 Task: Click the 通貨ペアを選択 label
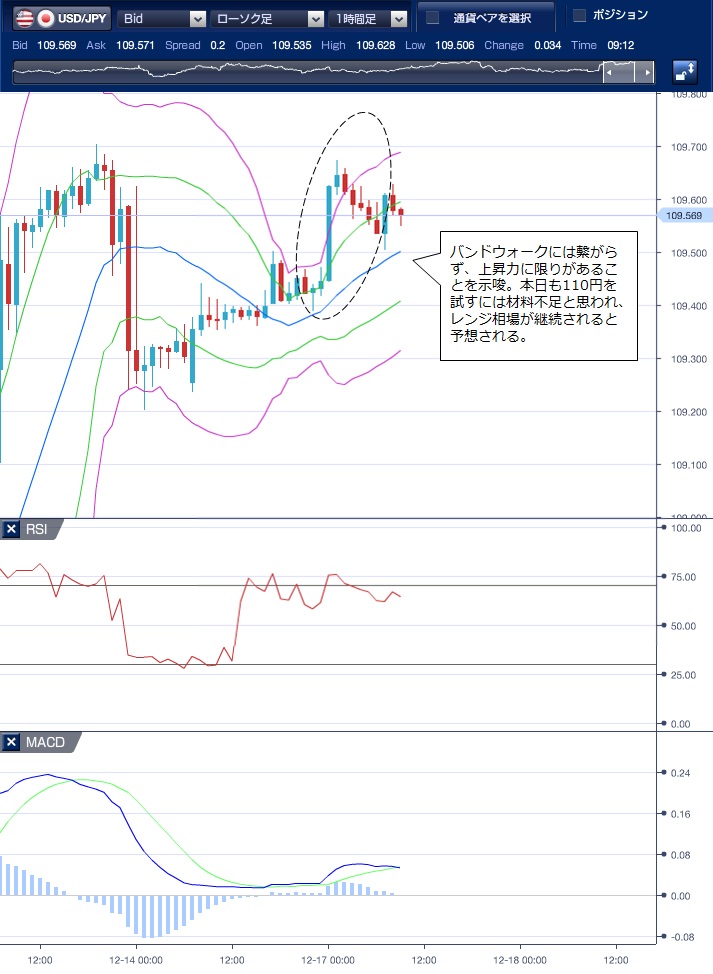point(491,17)
